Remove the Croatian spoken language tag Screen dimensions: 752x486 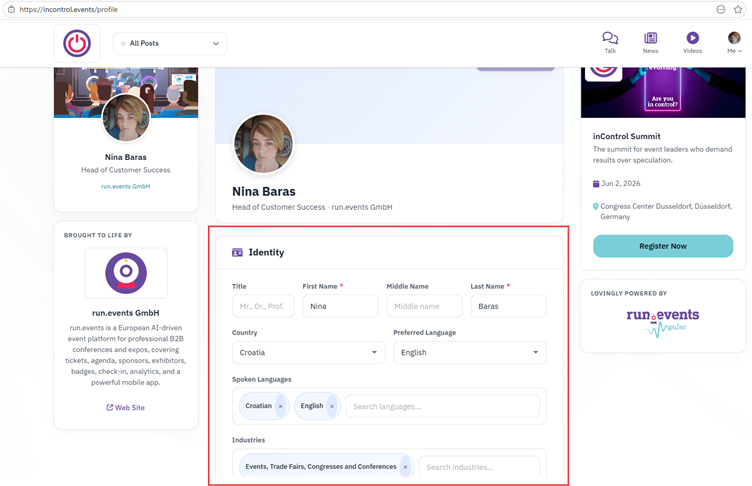tap(281, 406)
